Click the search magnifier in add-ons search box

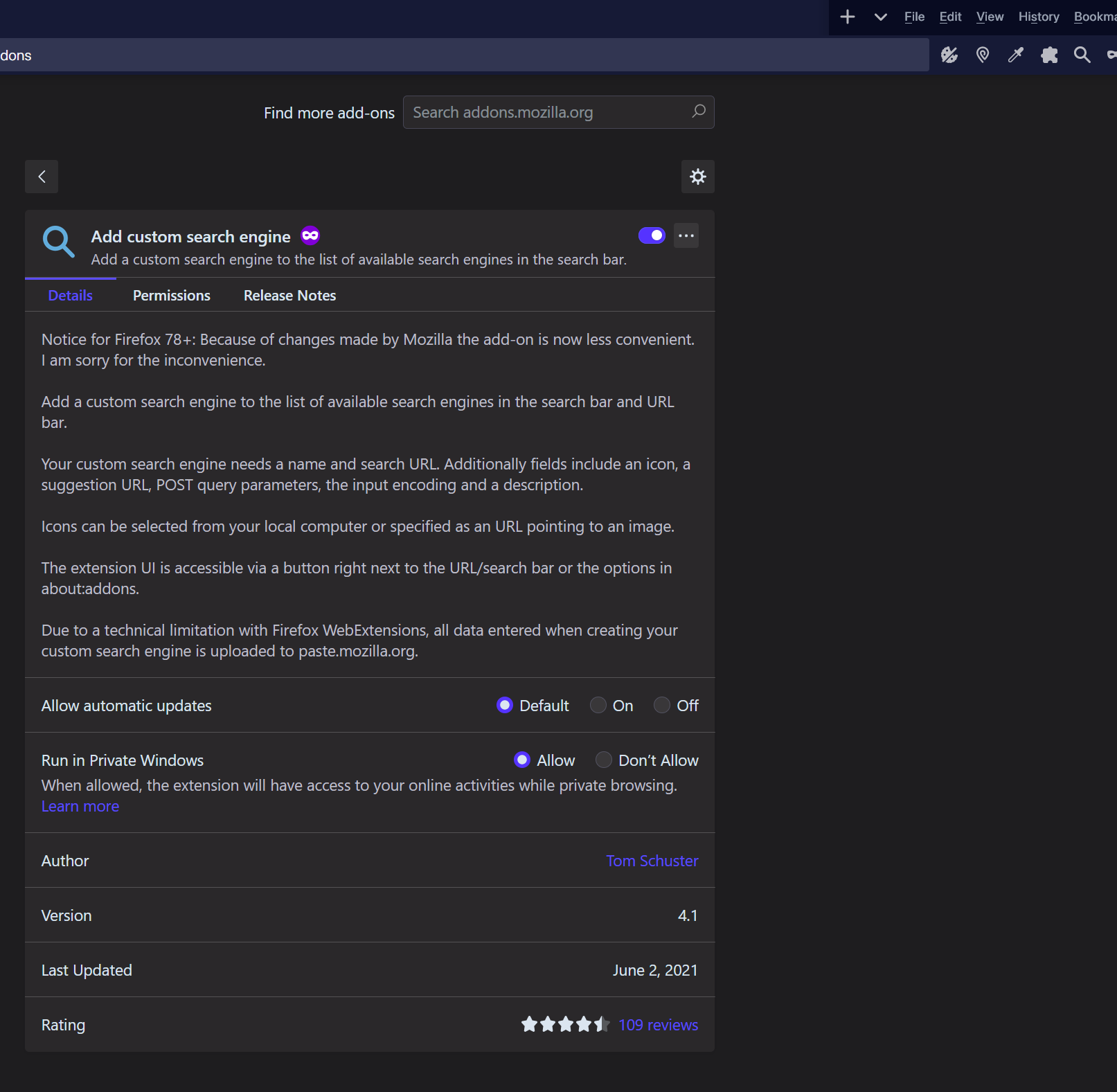[699, 111]
